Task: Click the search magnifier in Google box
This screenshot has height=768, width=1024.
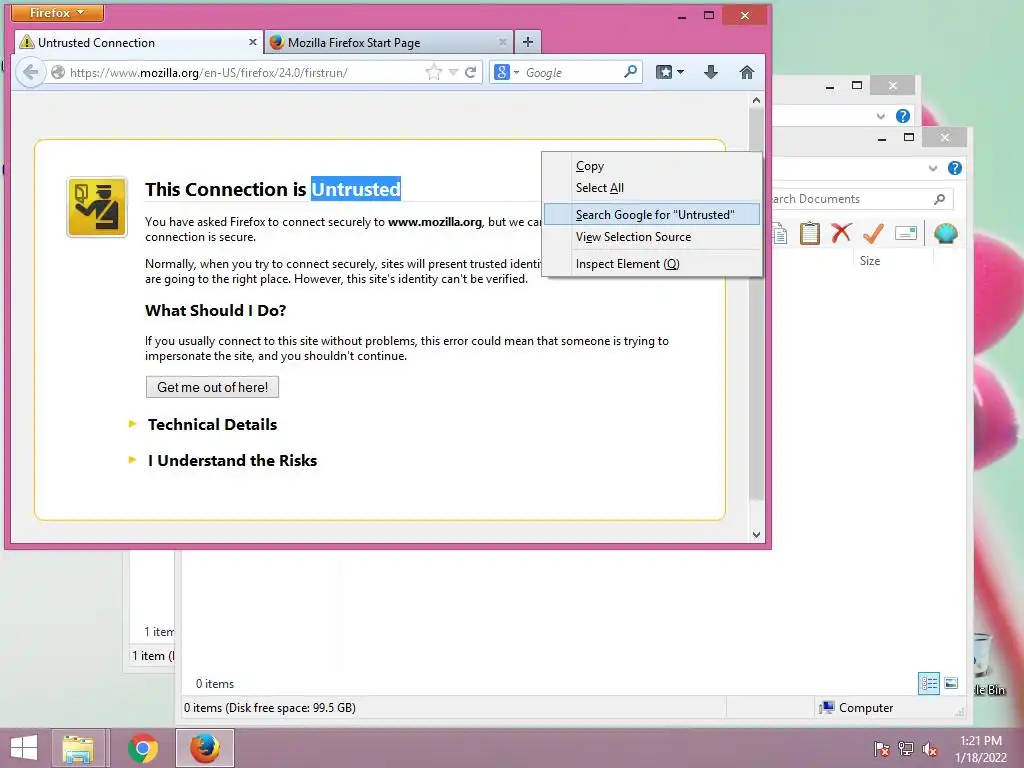Action: [x=630, y=71]
